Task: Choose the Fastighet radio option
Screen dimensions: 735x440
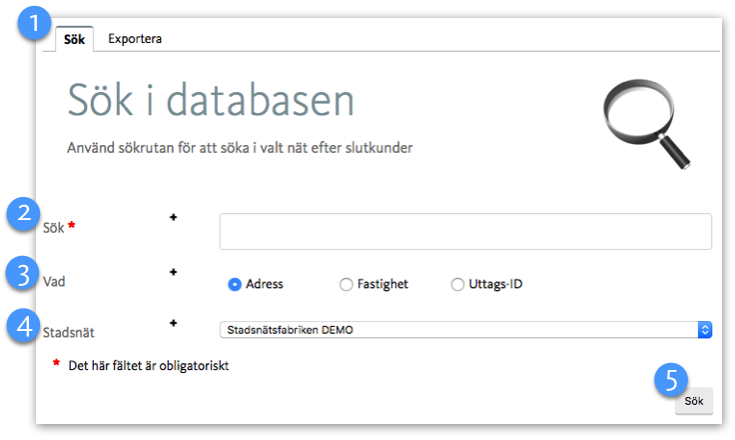Action: pyautogui.click(x=347, y=284)
